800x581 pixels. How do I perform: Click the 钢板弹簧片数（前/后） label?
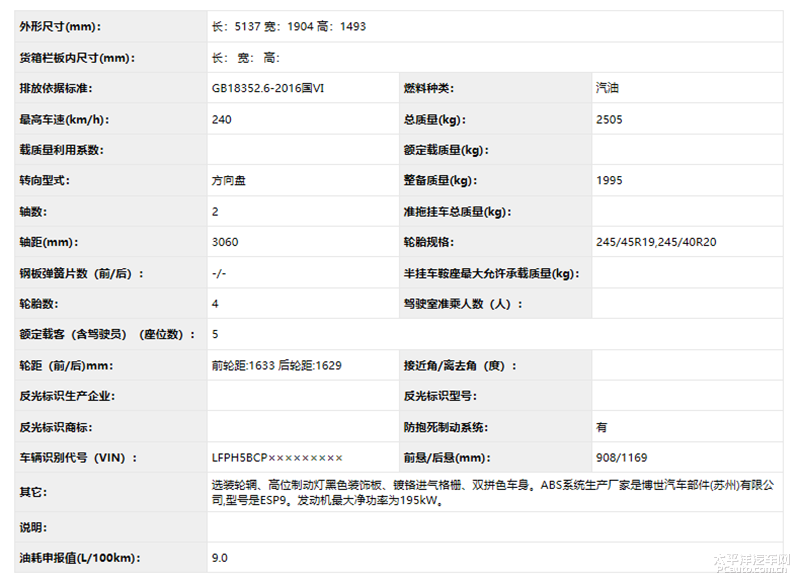pyautogui.click(x=82, y=273)
